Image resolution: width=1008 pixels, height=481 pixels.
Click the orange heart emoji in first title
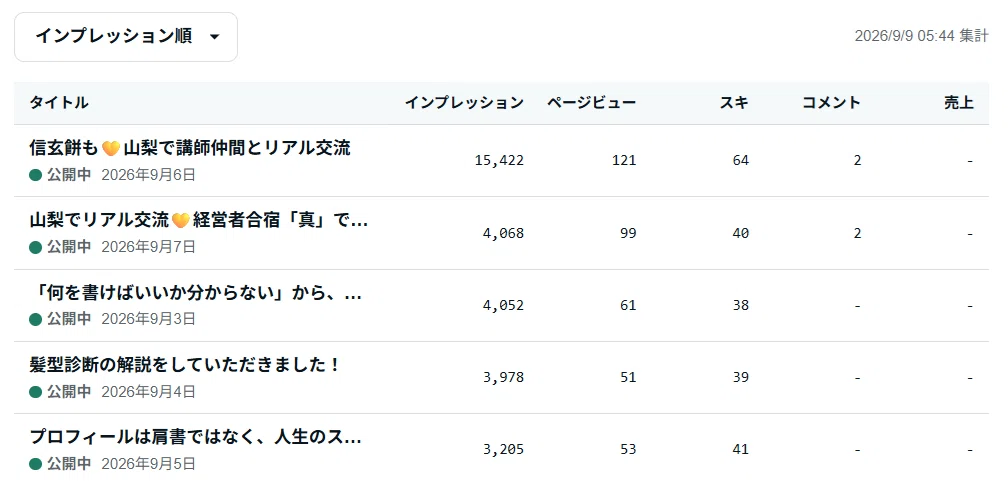[111, 149]
